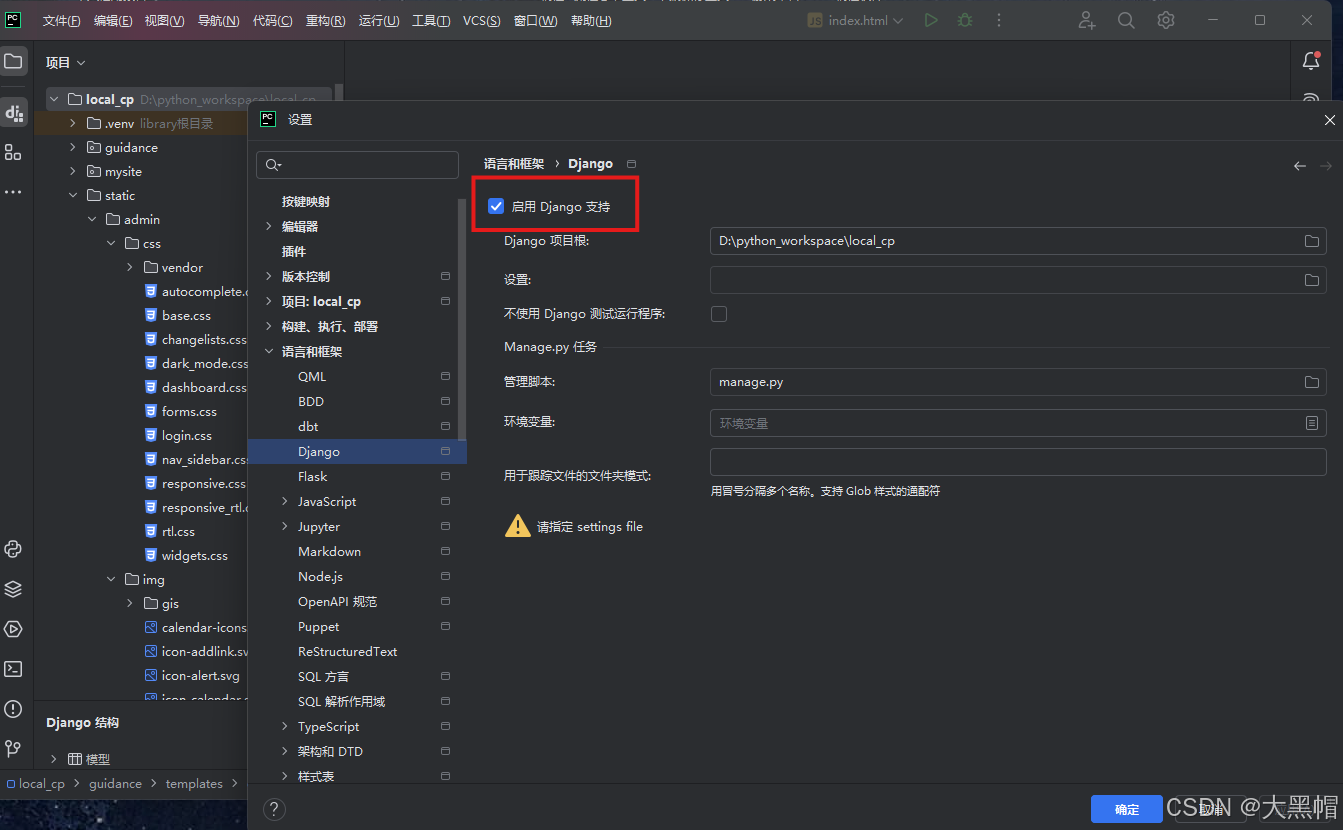The height and width of the screenshot is (830, 1343).
Task: Click the 管理脚本 manage.py input field
Action: (1018, 382)
